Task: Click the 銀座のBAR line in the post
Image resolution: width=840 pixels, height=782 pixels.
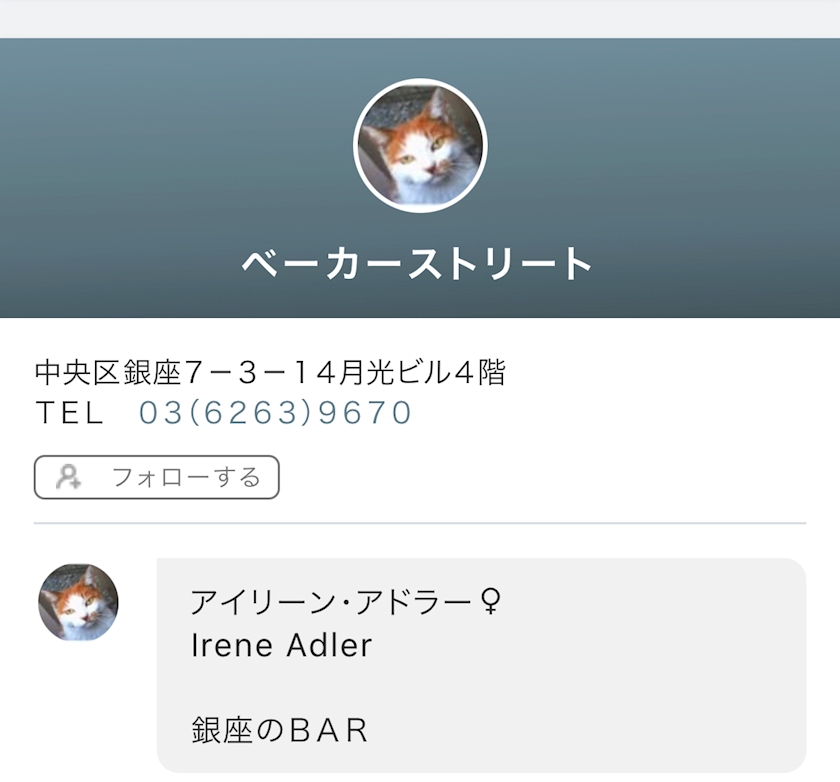Action: pyautogui.click(x=280, y=730)
